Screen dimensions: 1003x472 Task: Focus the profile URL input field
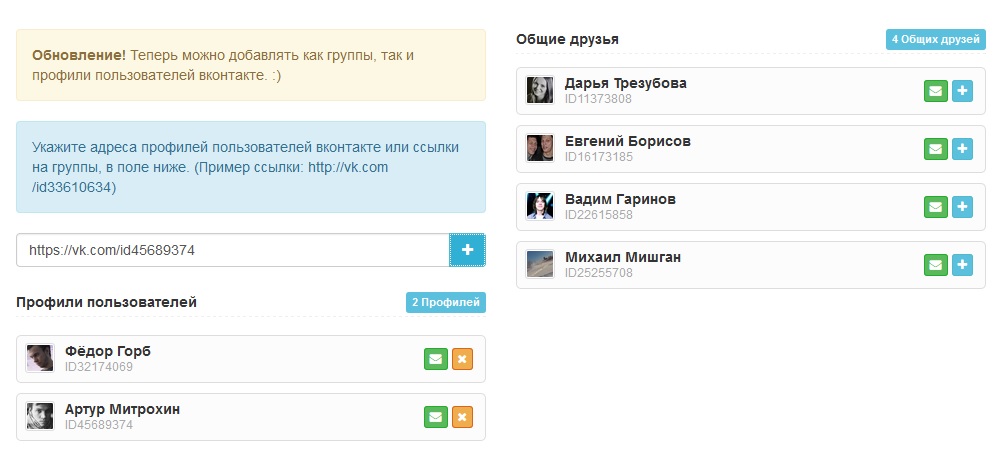[233, 250]
